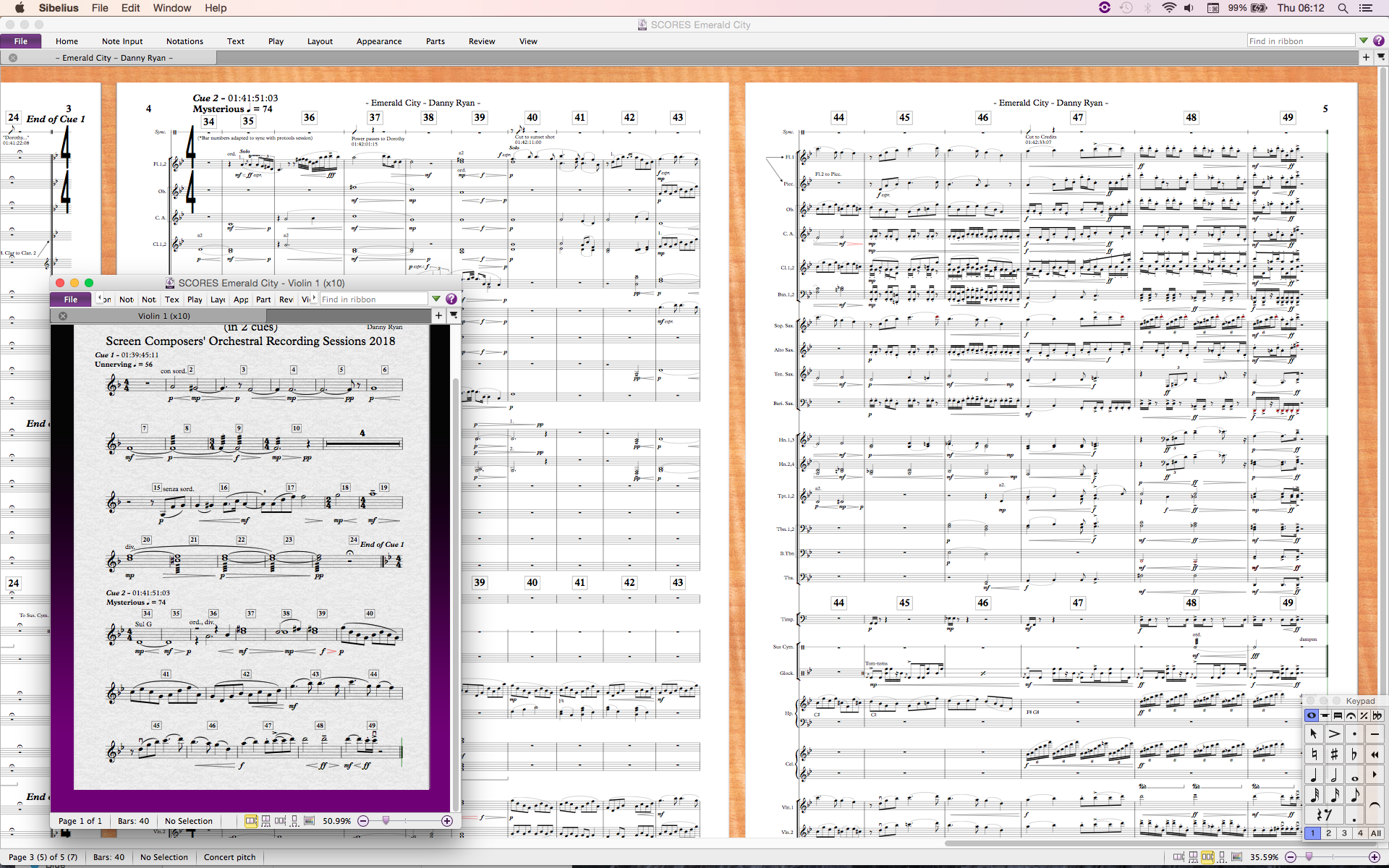1389x868 pixels.
Task: Choose the whole note on Keypad
Action: (1354, 774)
